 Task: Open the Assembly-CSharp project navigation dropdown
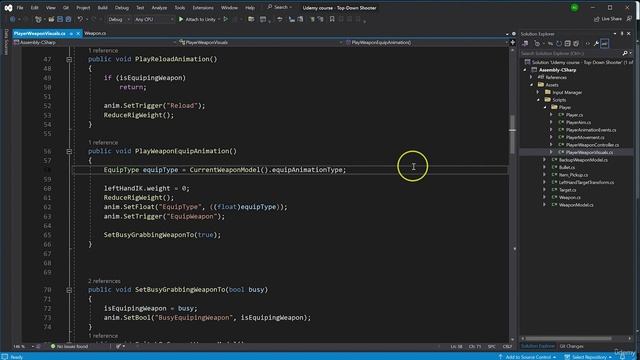[x=95, y=42]
